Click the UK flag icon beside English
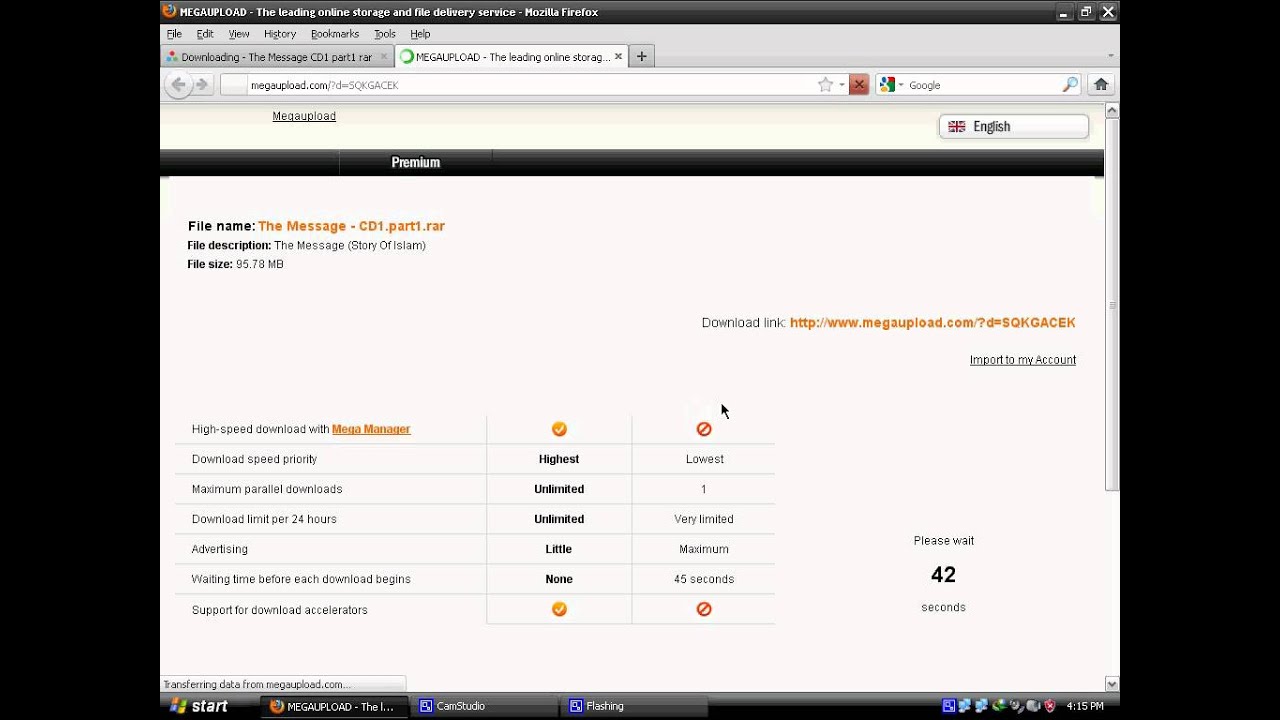This screenshot has height=720, width=1280. click(957, 127)
